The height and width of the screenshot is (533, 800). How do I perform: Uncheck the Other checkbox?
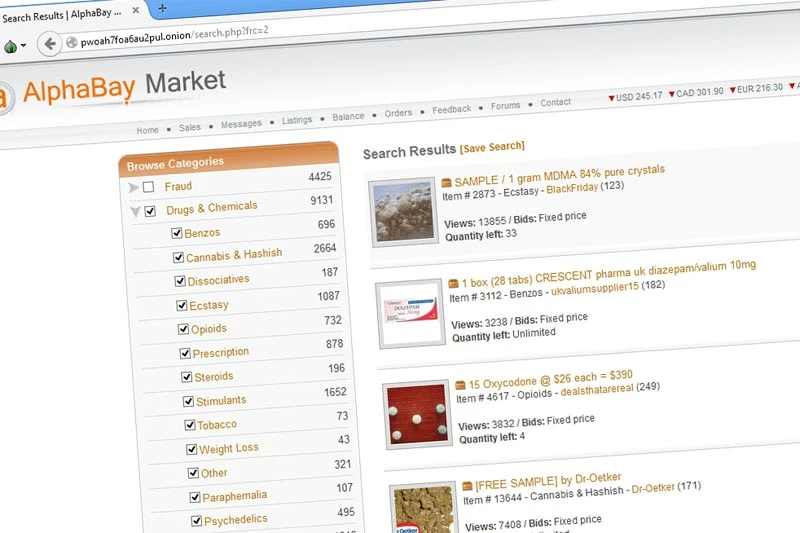click(x=193, y=473)
